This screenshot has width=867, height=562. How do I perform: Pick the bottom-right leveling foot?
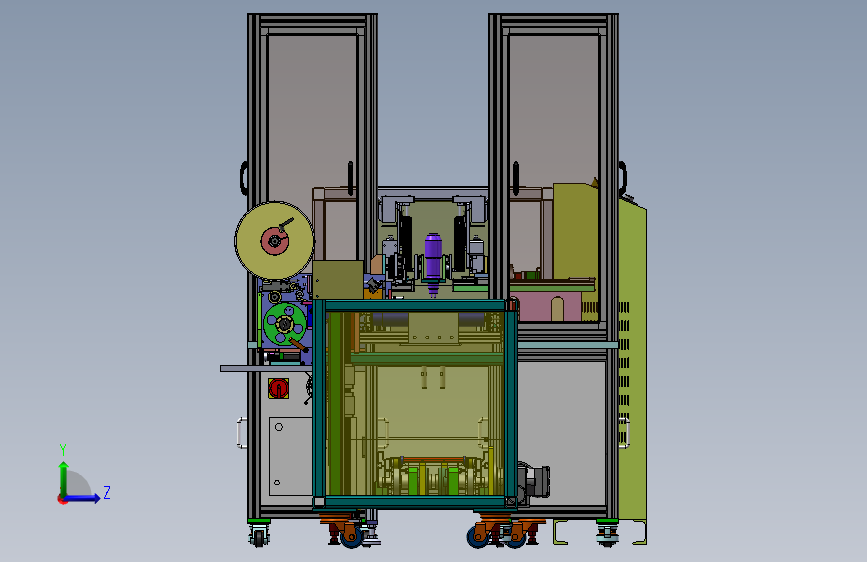tap(607, 534)
